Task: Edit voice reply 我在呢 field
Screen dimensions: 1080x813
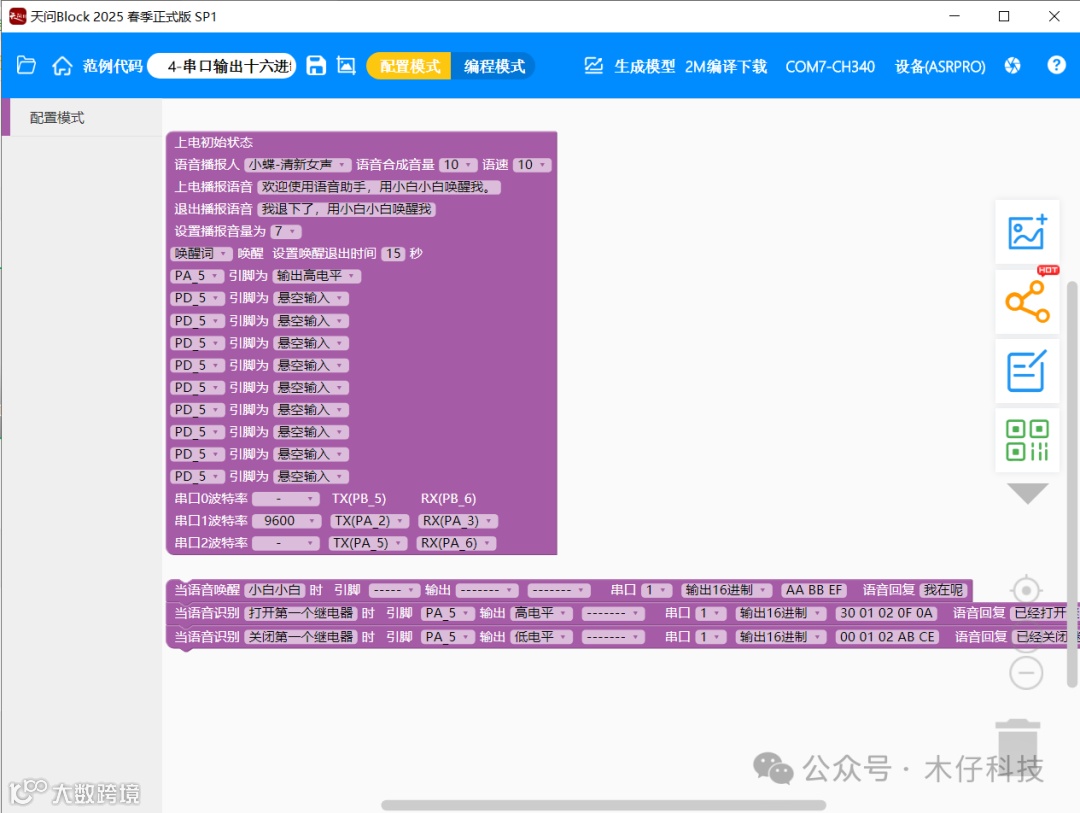Action: 943,590
